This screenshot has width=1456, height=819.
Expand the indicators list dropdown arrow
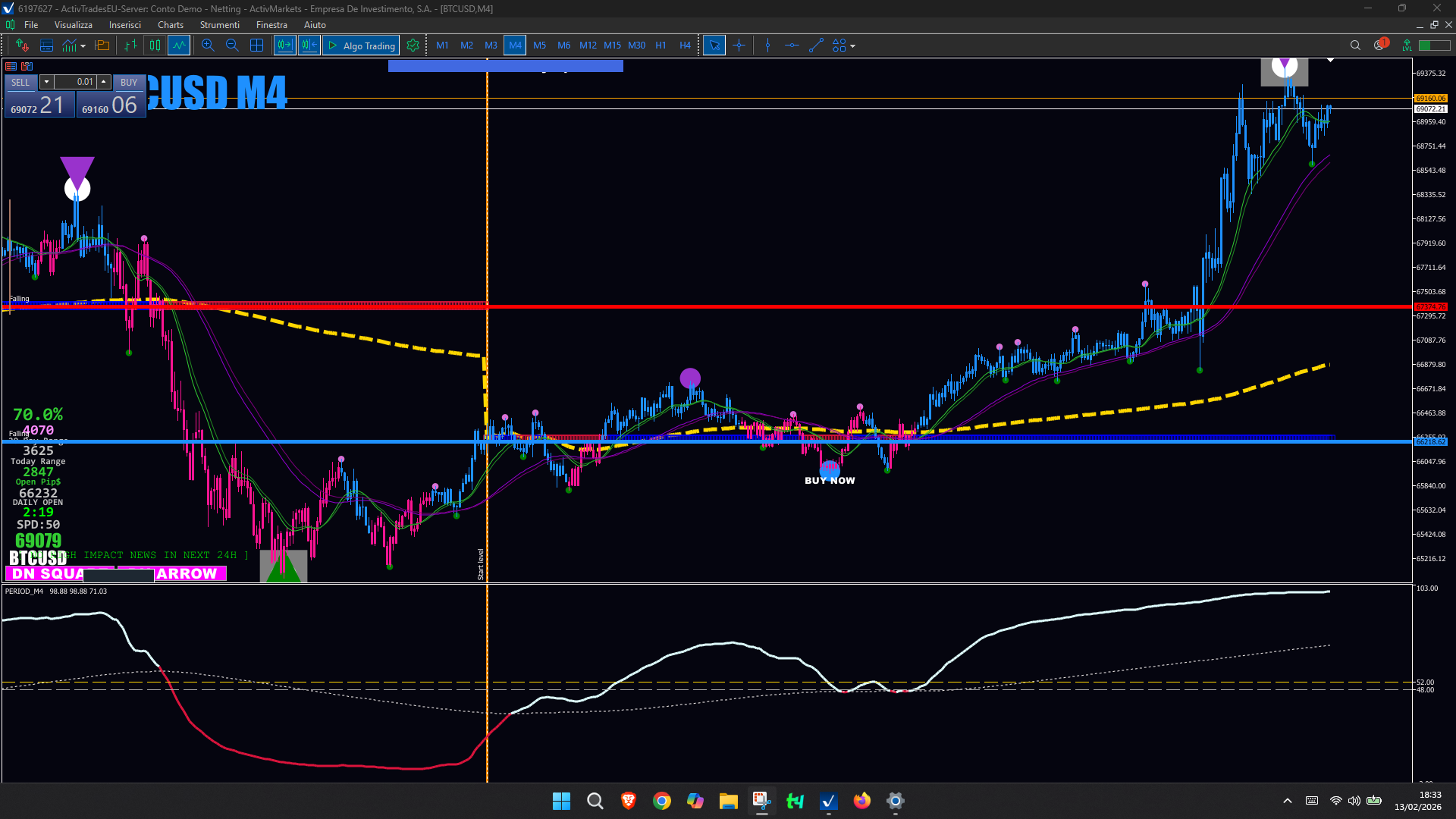click(83, 46)
